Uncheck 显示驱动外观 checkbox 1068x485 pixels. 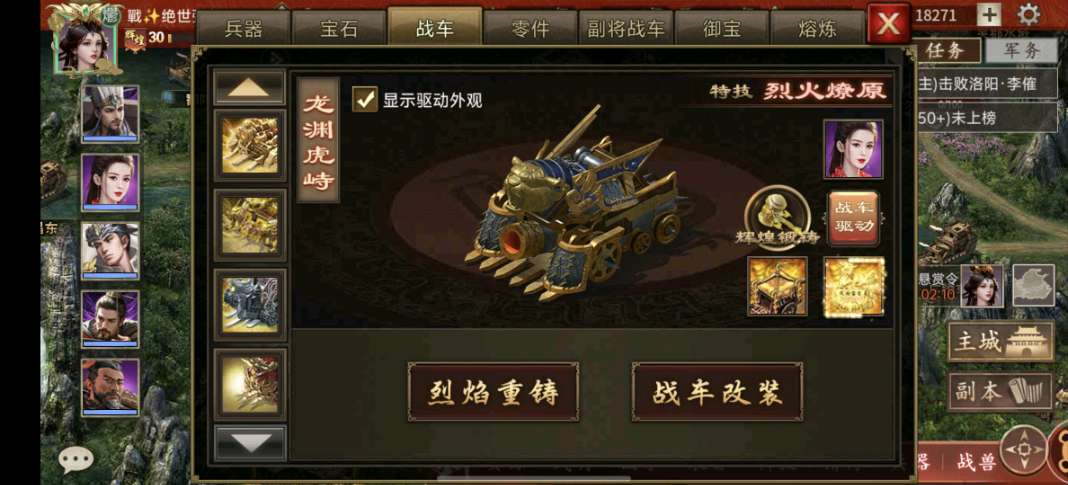365,99
